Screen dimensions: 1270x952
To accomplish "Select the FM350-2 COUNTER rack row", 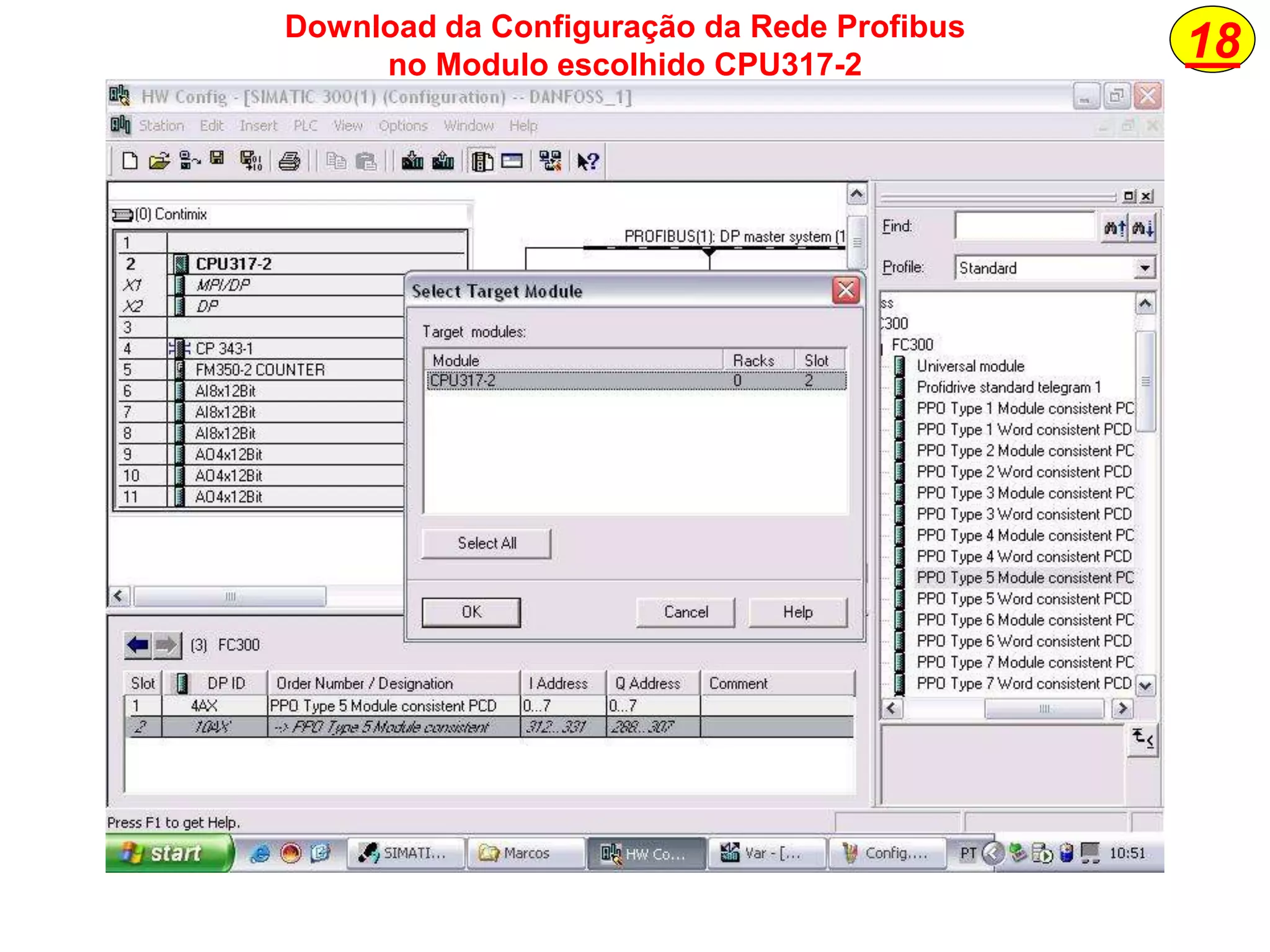I will (260, 370).
